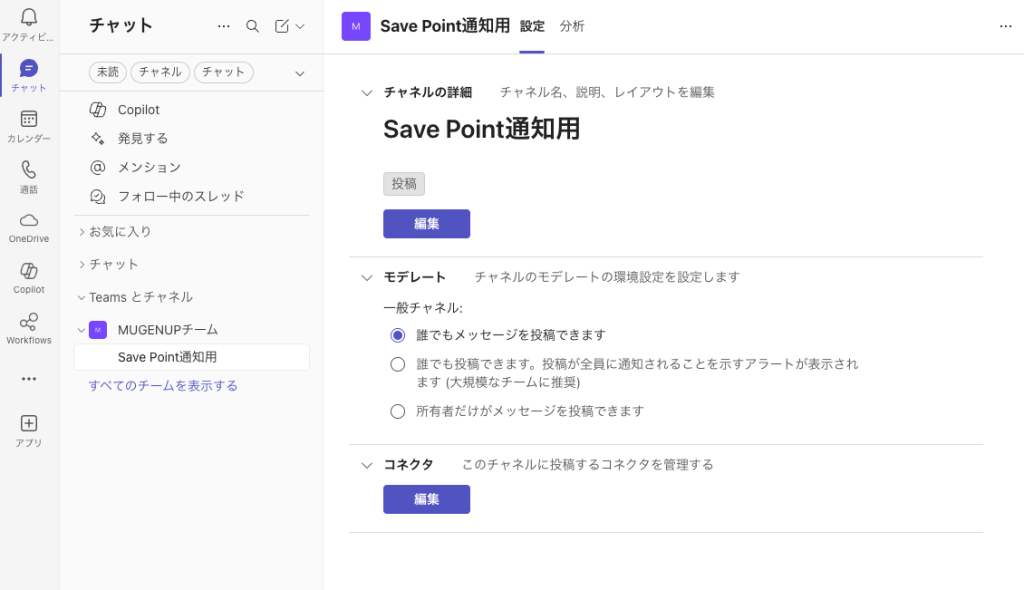Select the 設定 tab
This screenshot has width=1024, height=590.
[x=532, y=26]
